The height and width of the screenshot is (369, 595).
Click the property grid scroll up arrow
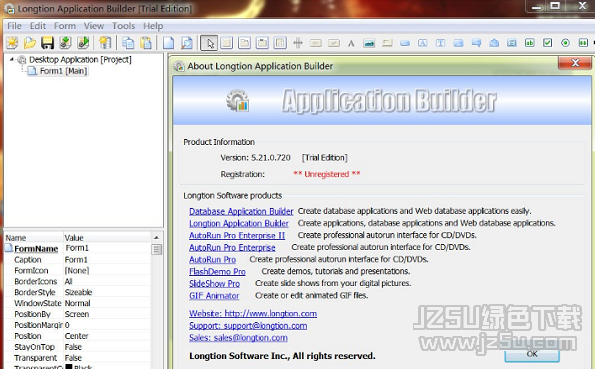pos(156,238)
